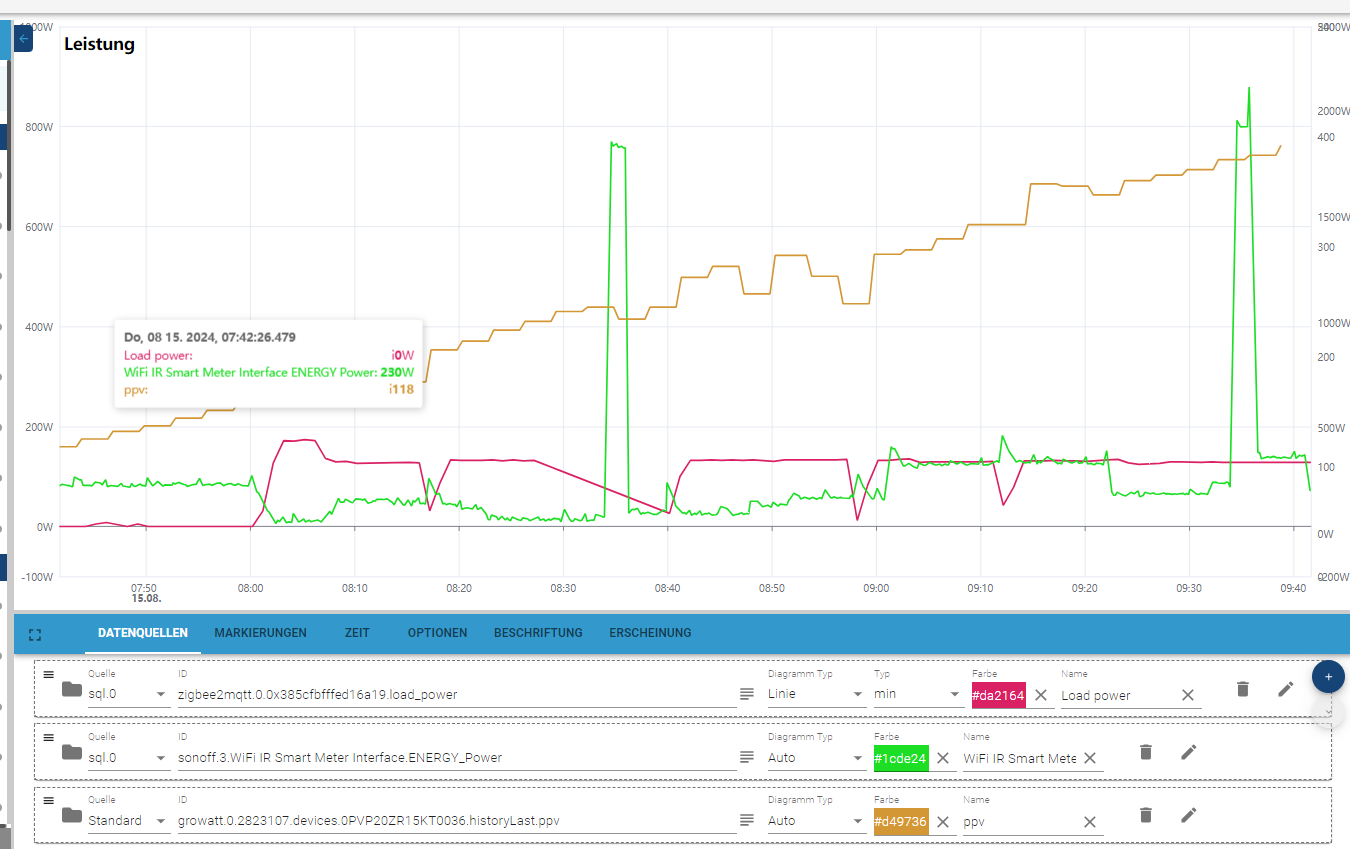Open the Erscheinung tab
Viewport: 1350px width, 849px height.
[x=650, y=633]
